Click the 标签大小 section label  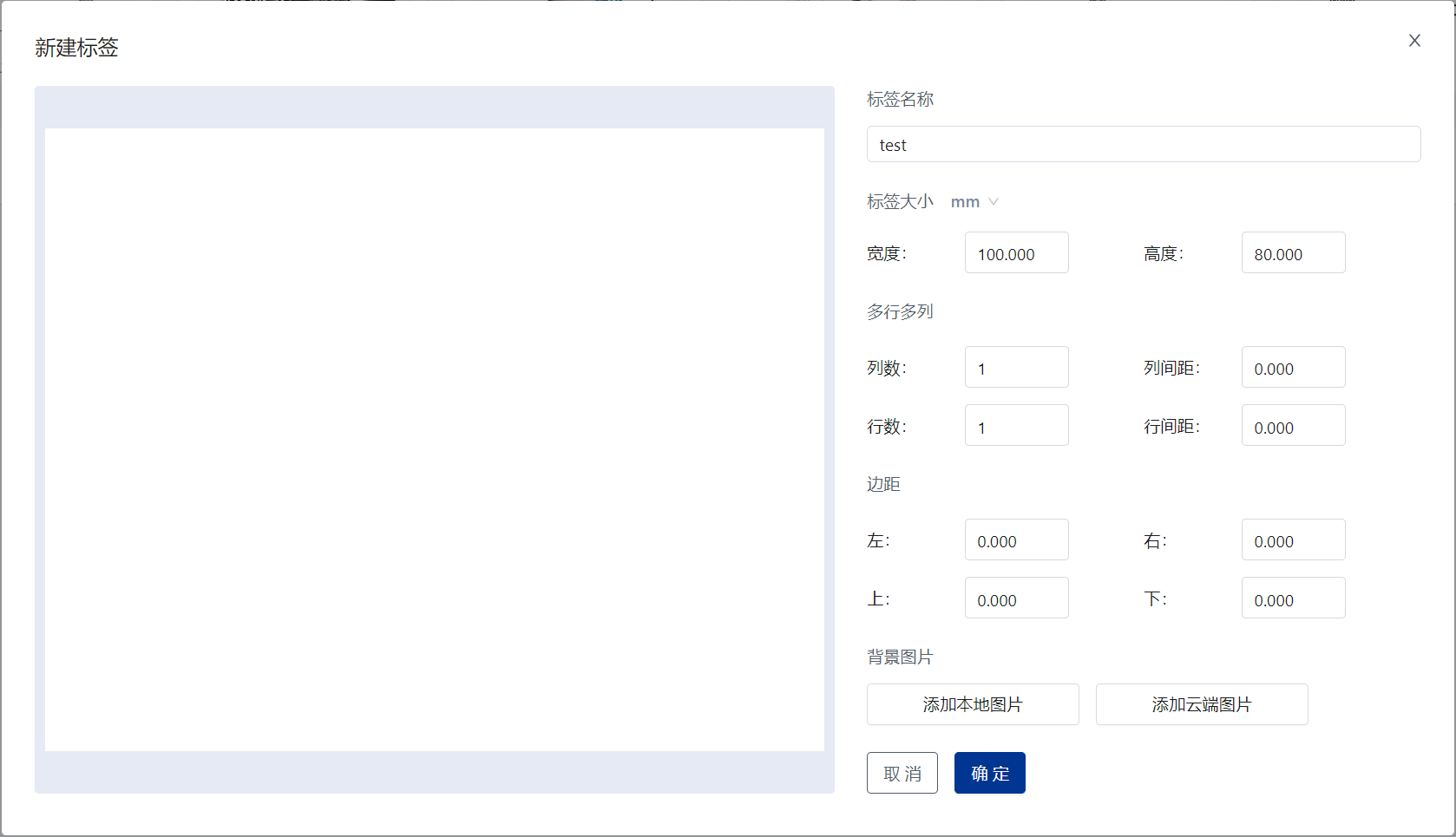point(900,202)
